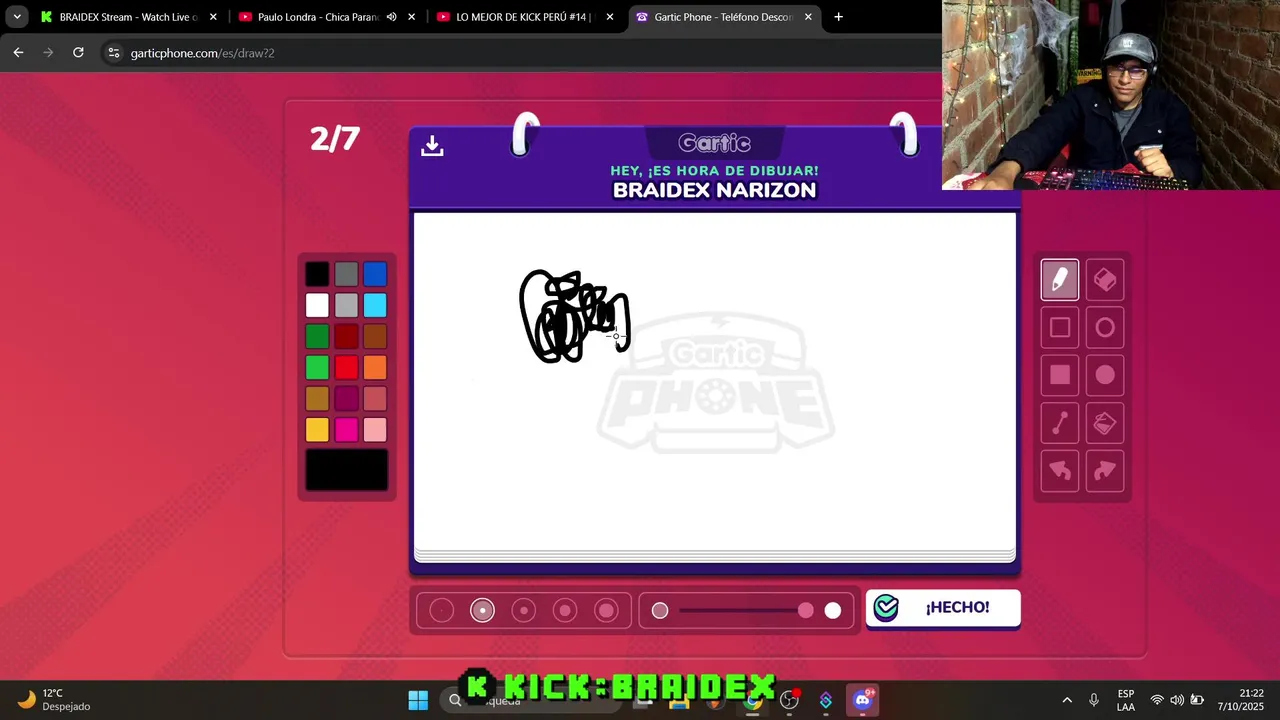Choose the filled ellipse shape tool
Image resolution: width=1280 pixels, height=720 pixels.
pyautogui.click(x=1105, y=375)
